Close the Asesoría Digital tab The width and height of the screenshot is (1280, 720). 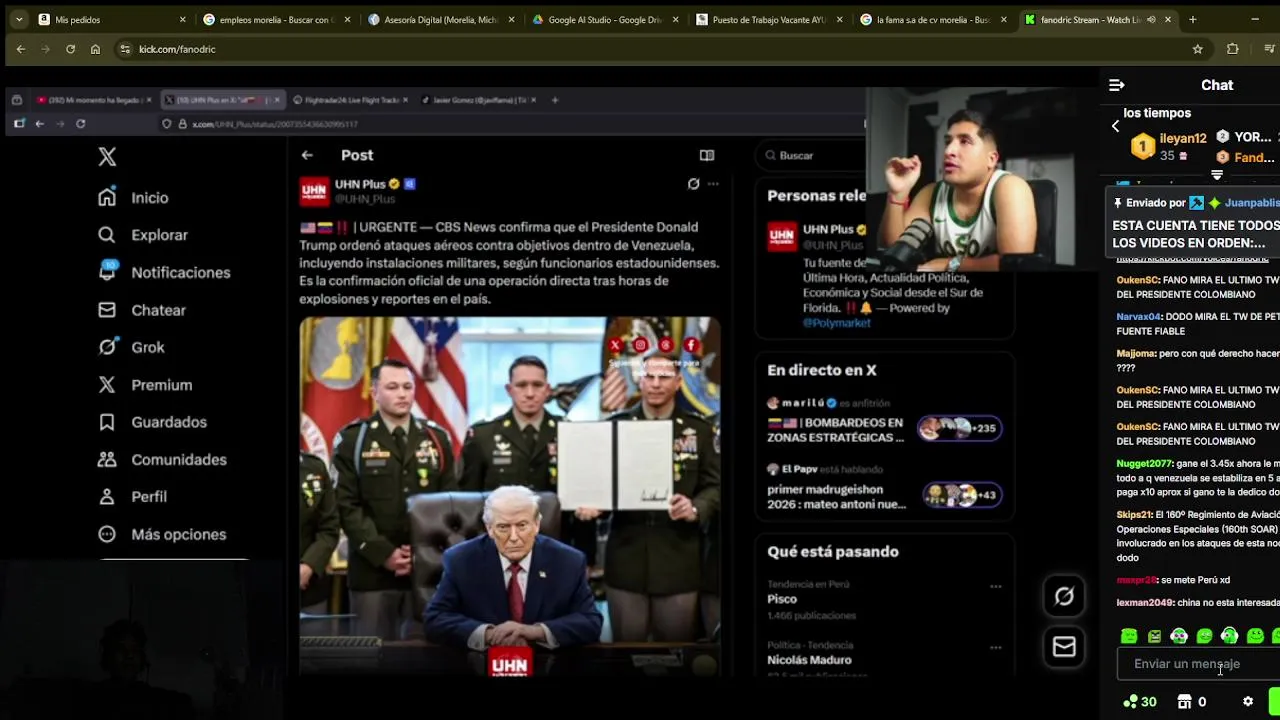511,19
